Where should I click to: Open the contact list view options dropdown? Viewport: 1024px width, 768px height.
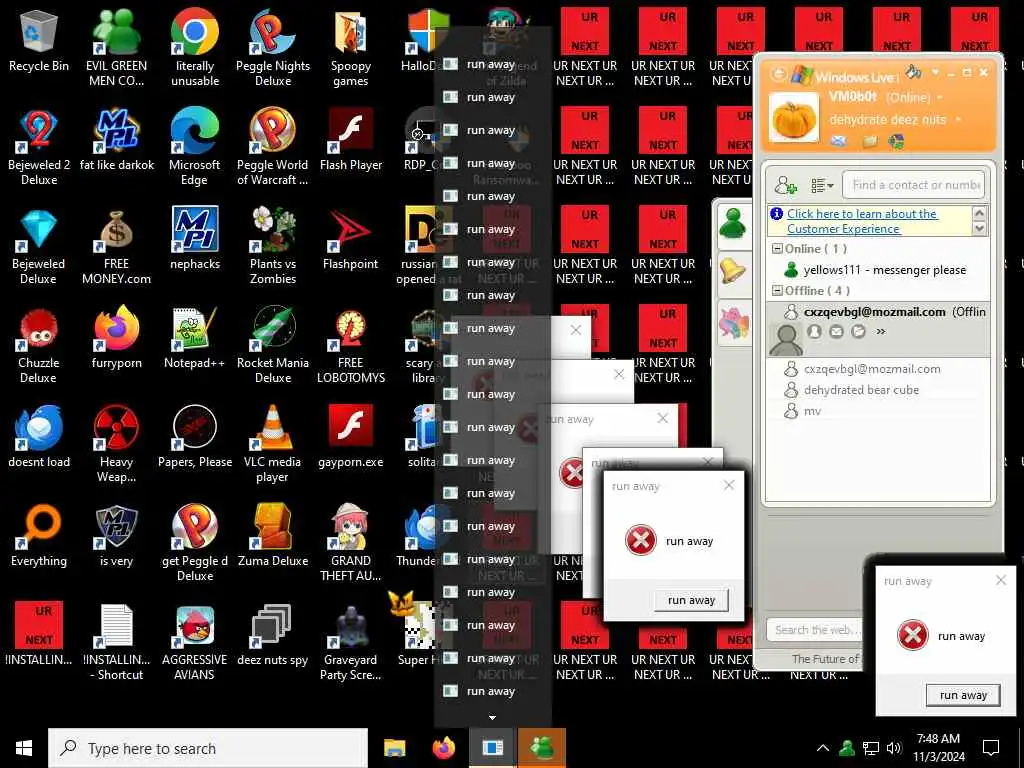[822, 186]
